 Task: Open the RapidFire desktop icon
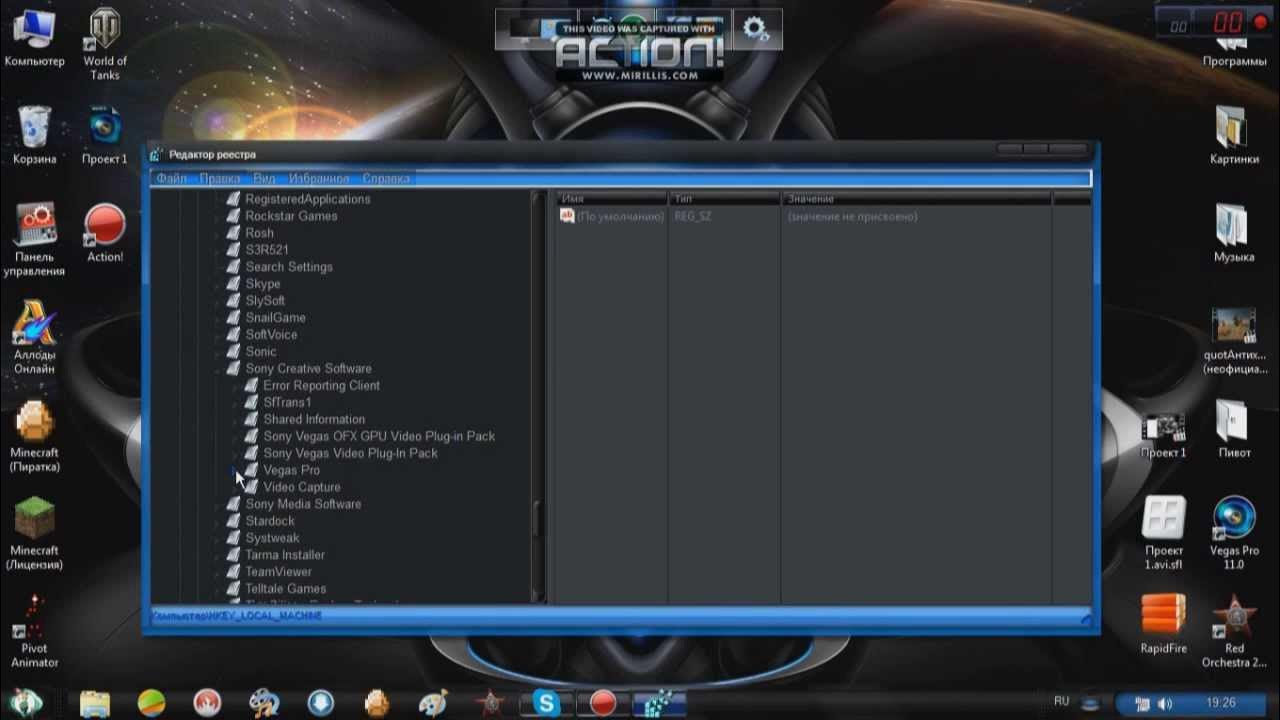coord(1163,625)
